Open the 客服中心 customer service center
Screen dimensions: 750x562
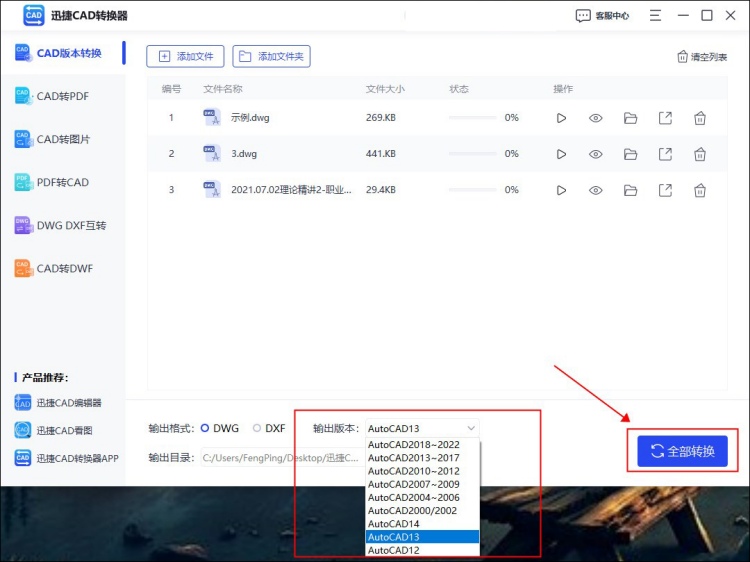coord(602,16)
